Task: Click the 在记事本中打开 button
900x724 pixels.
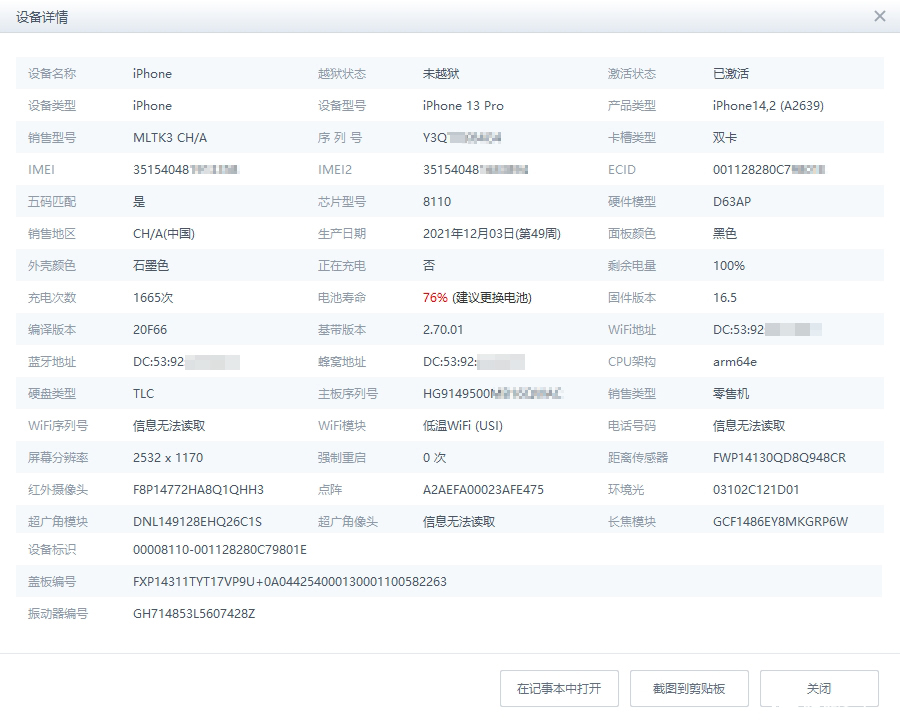Action: click(559, 688)
